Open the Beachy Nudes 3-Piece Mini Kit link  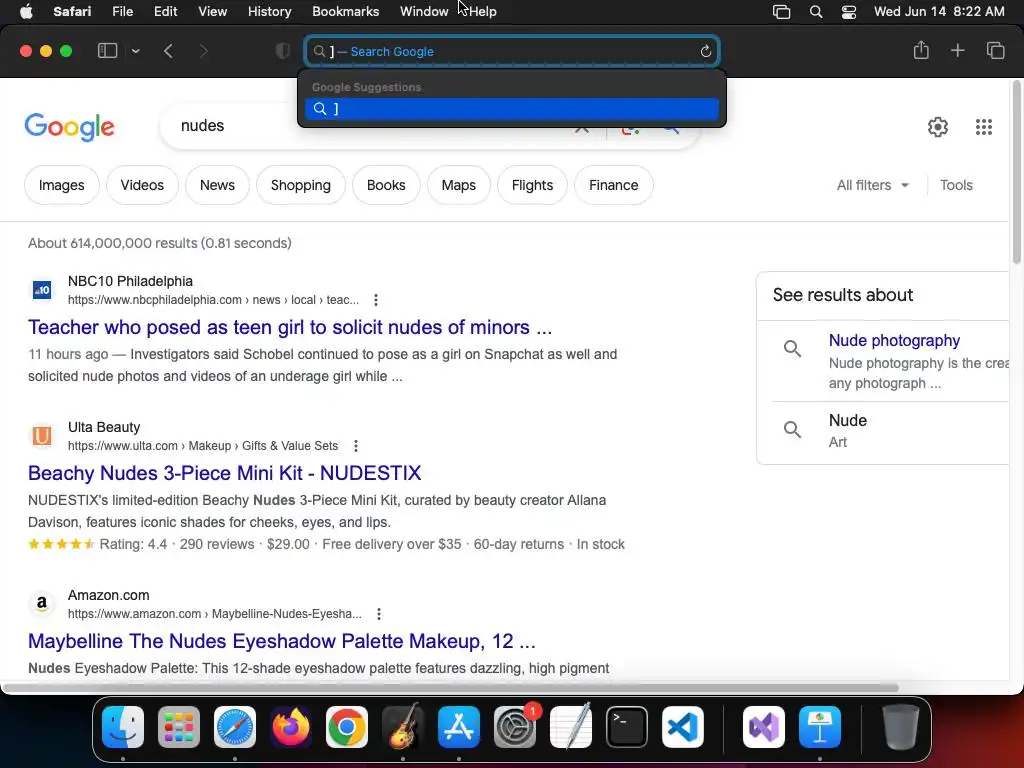pyautogui.click(x=225, y=473)
